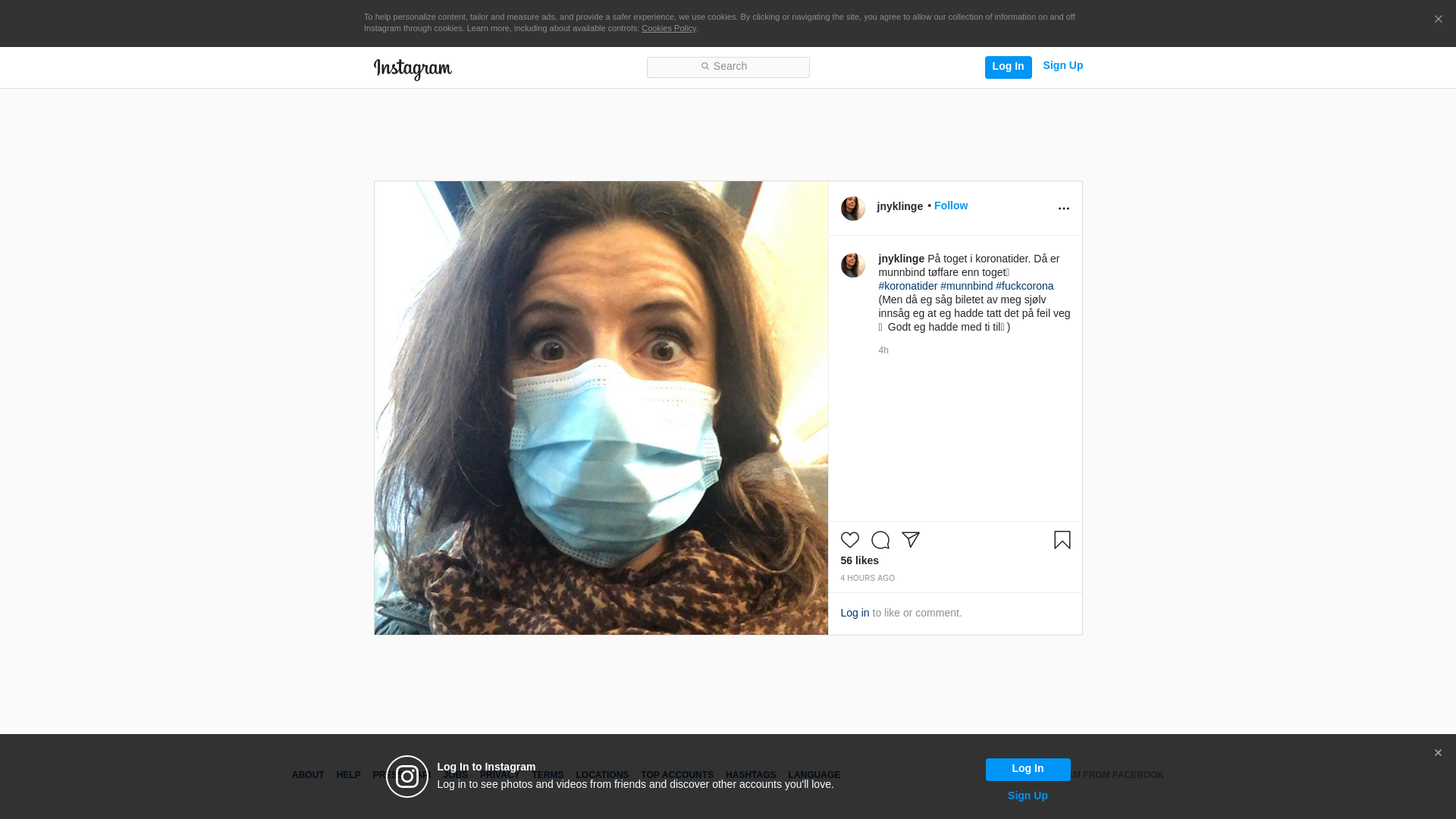Viewport: 1456px width, 819px height.
Task: Open the ABOUT footer link
Action: click(308, 775)
